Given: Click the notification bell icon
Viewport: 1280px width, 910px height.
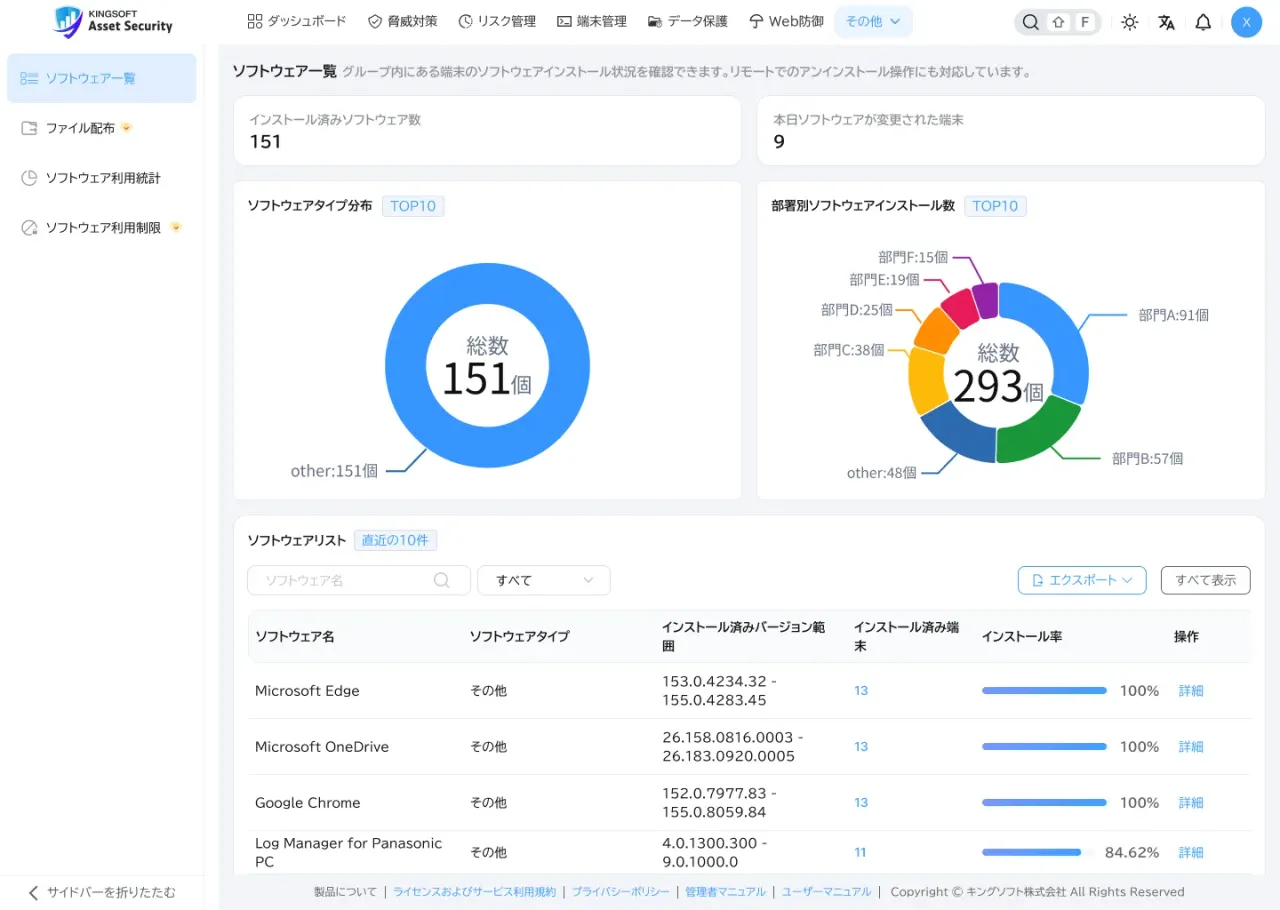Looking at the screenshot, I should pos(1203,22).
